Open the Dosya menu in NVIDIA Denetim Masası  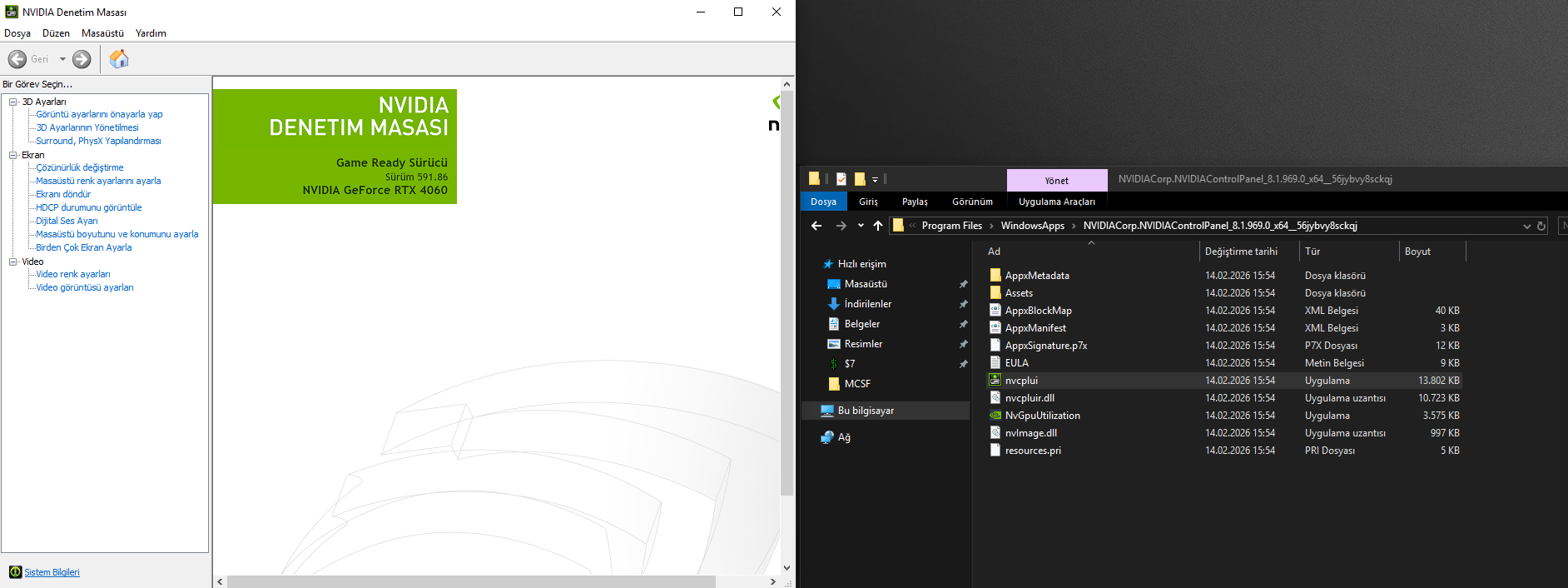(17, 33)
